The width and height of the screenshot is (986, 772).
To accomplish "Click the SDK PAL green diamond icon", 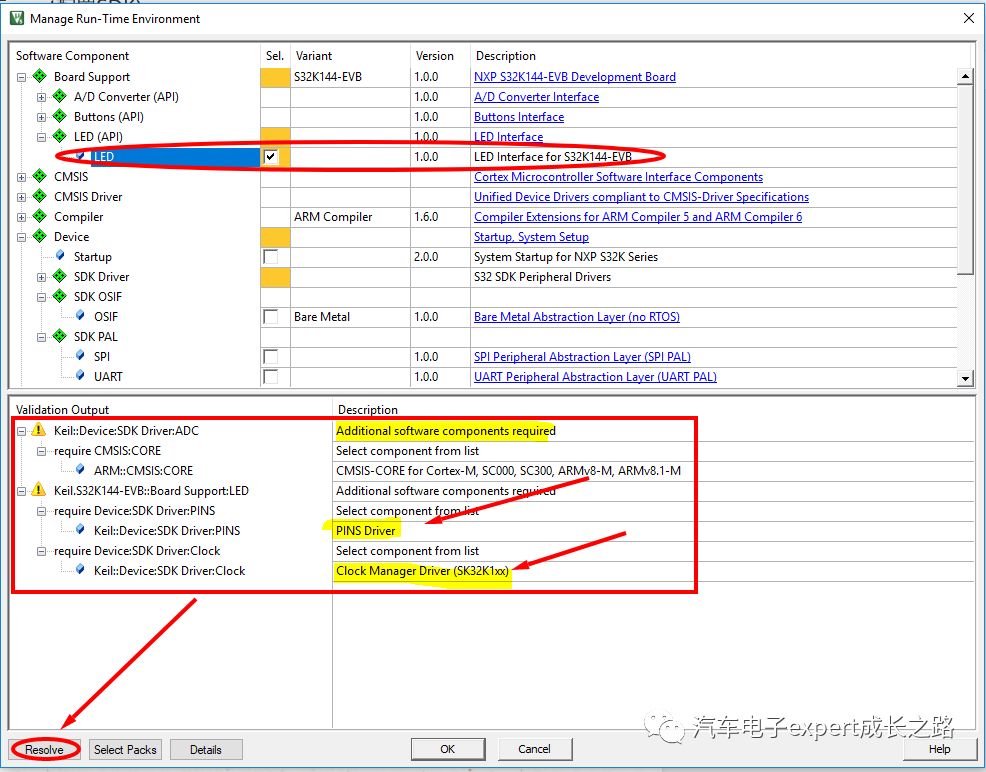I will click(x=60, y=336).
